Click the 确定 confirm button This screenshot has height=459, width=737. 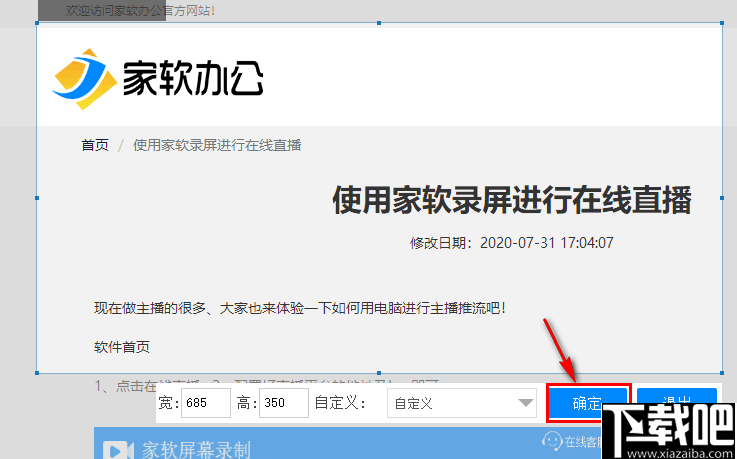point(588,403)
